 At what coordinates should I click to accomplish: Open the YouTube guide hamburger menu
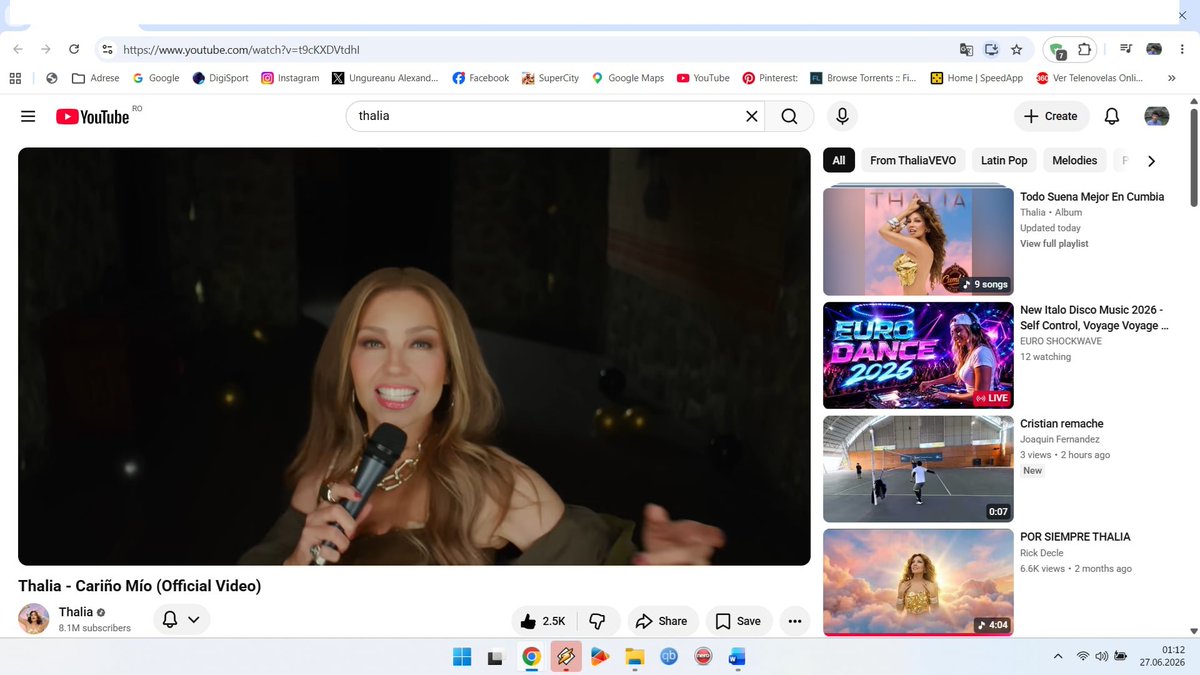(28, 116)
